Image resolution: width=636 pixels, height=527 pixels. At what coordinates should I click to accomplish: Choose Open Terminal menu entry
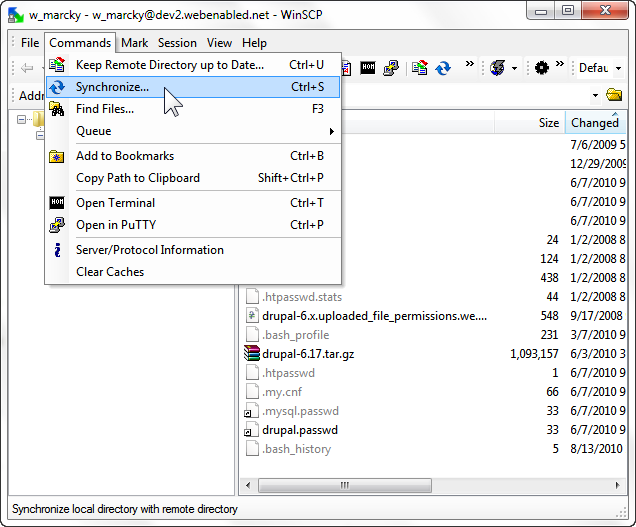click(x=193, y=203)
